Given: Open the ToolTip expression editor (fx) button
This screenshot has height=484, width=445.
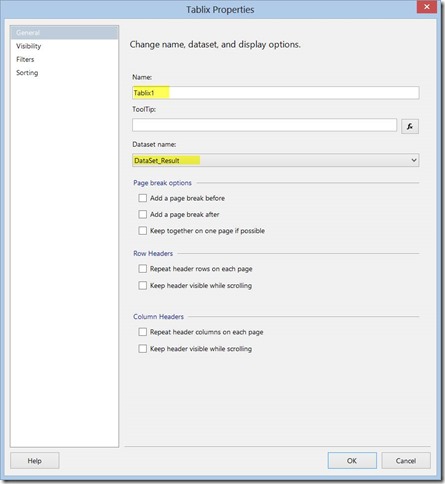Looking at the screenshot, I should tap(410, 126).
